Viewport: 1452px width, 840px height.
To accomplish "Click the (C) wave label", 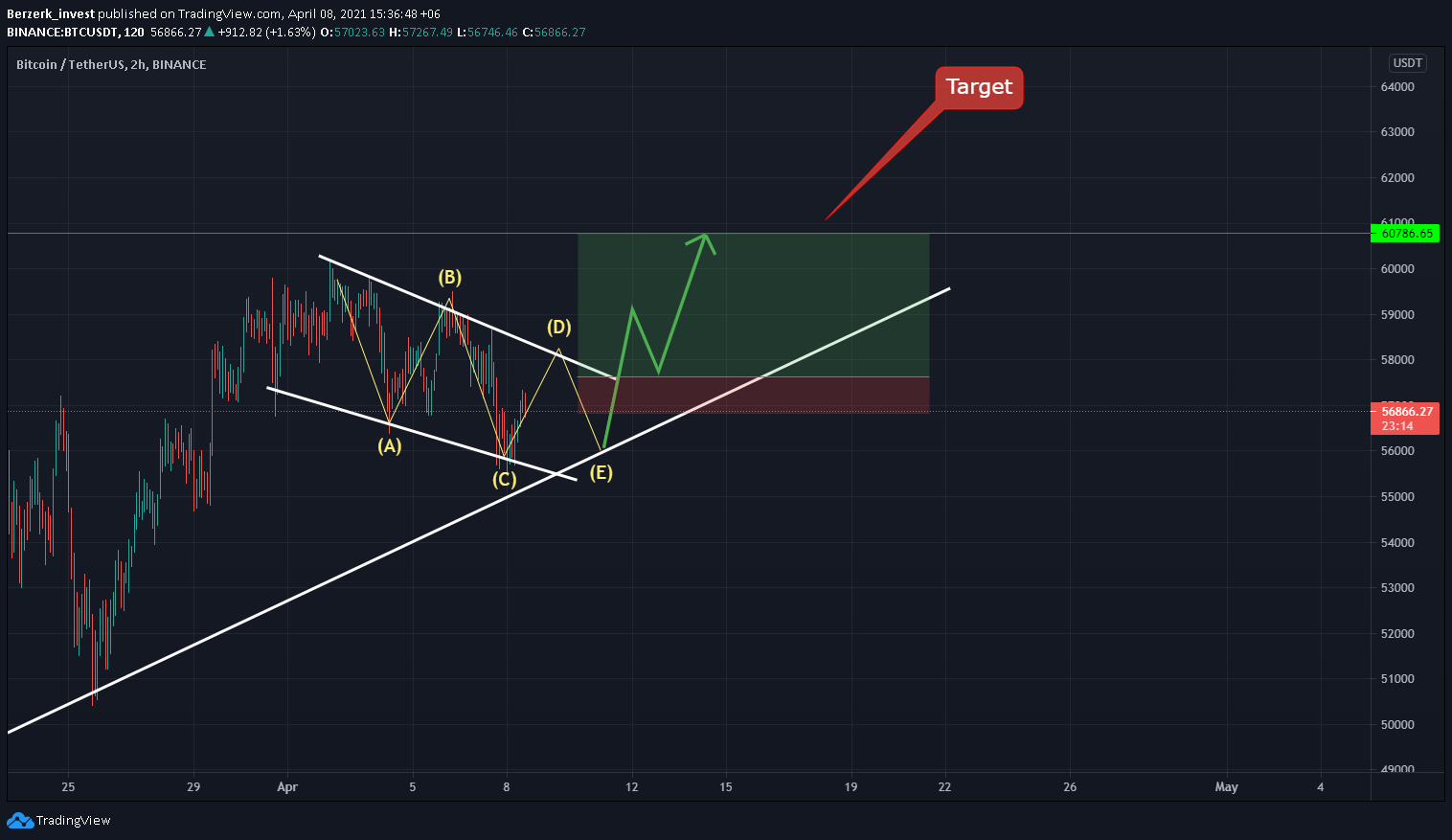I will (505, 479).
